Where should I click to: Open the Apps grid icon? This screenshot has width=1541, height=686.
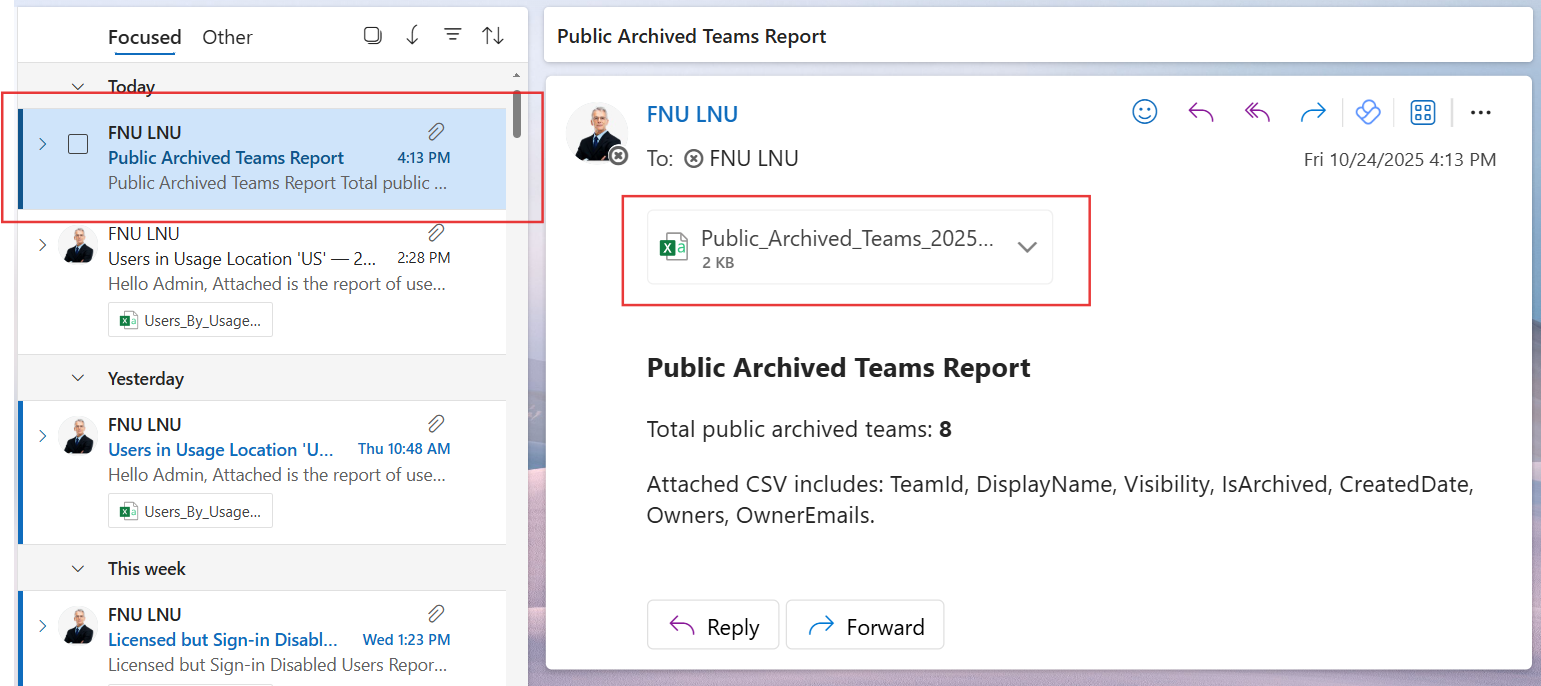[x=1422, y=112]
